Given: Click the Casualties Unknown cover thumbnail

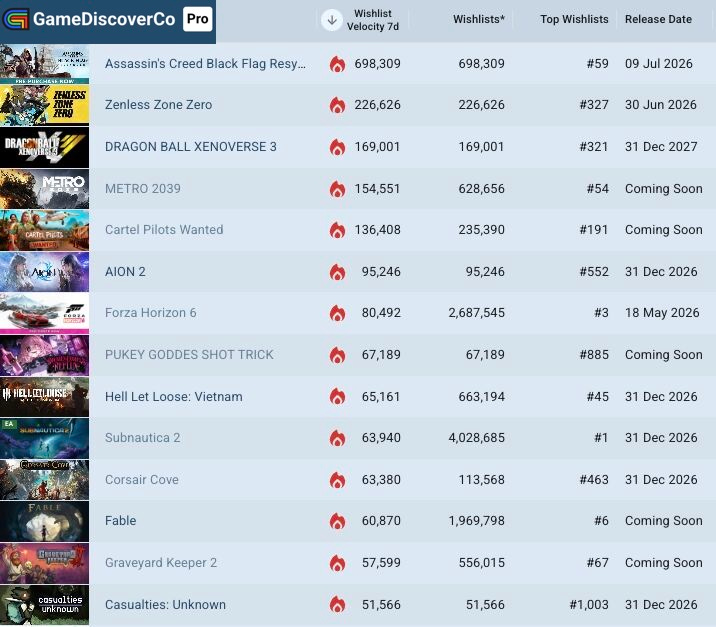Looking at the screenshot, I should pyautogui.click(x=44, y=605).
